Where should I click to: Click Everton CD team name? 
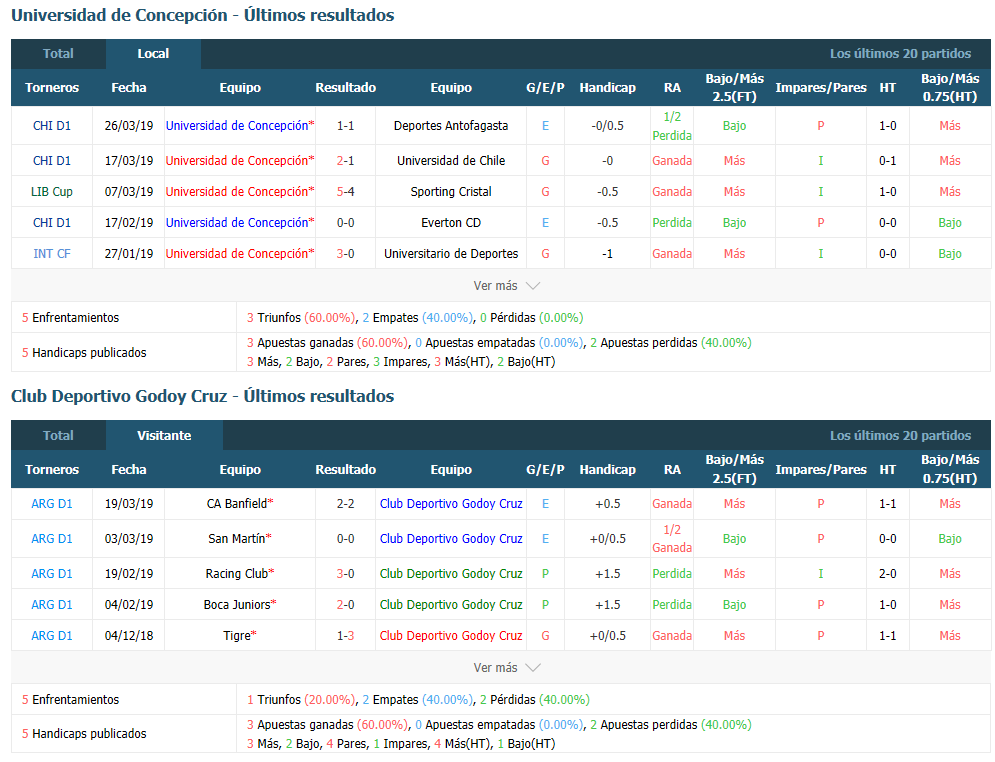click(451, 223)
